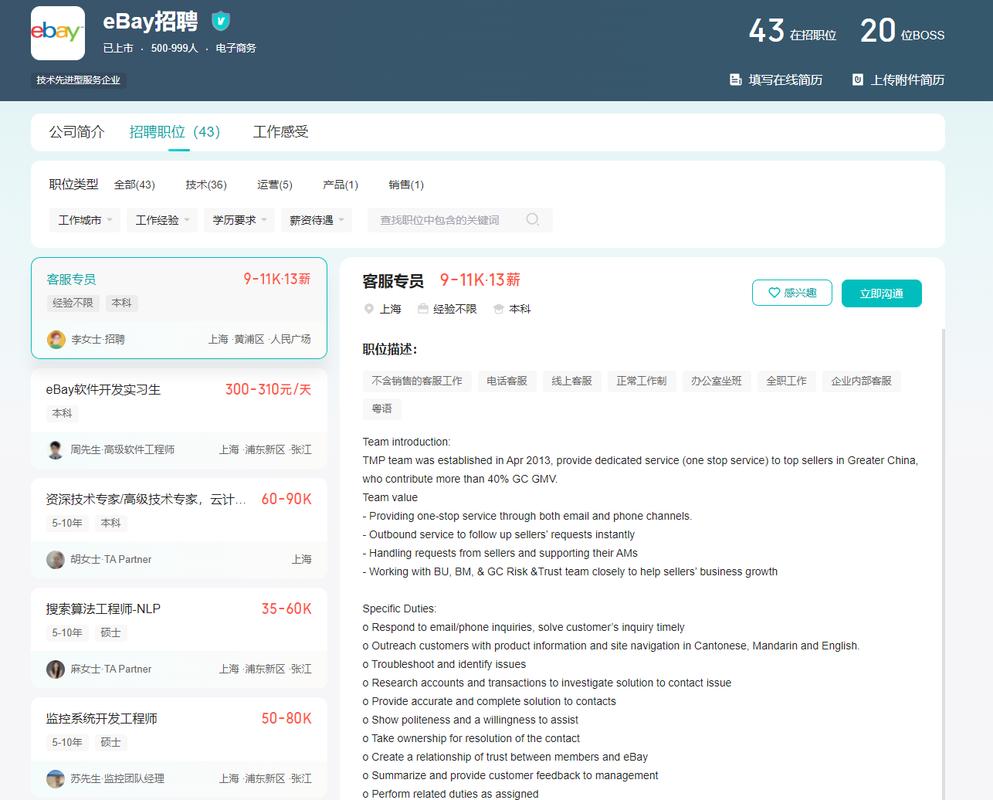Click the location pin icon beside 上海
Screen dimensions: 993x800
[369, 309]
